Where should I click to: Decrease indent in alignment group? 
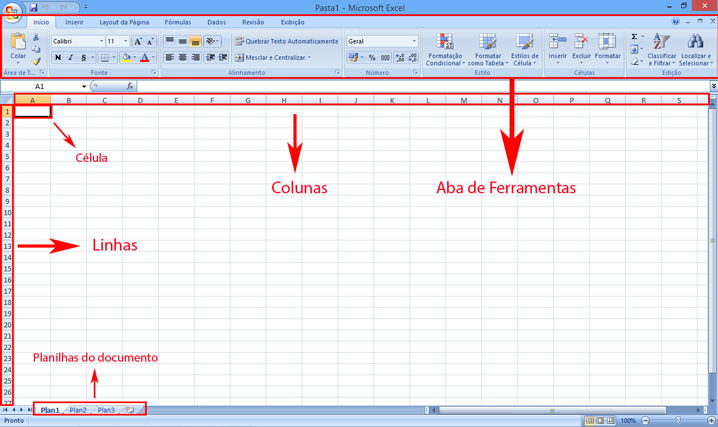[210, 58]
